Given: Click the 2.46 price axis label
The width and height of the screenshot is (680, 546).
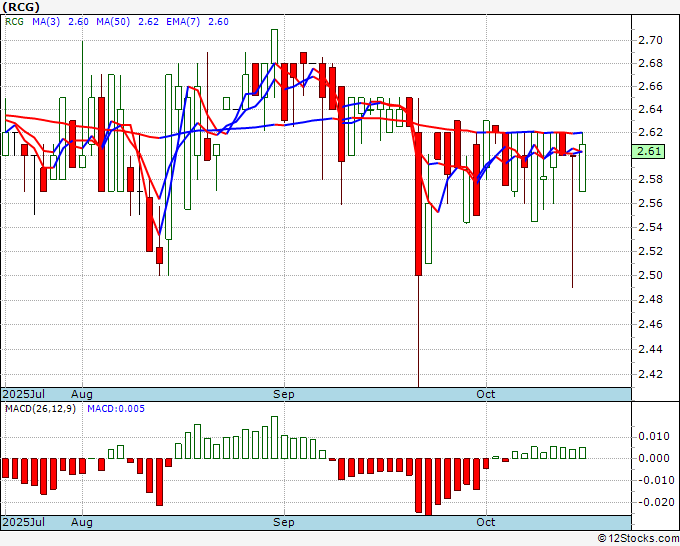Looking at the screenshot, I should click(x=651, y=324).
